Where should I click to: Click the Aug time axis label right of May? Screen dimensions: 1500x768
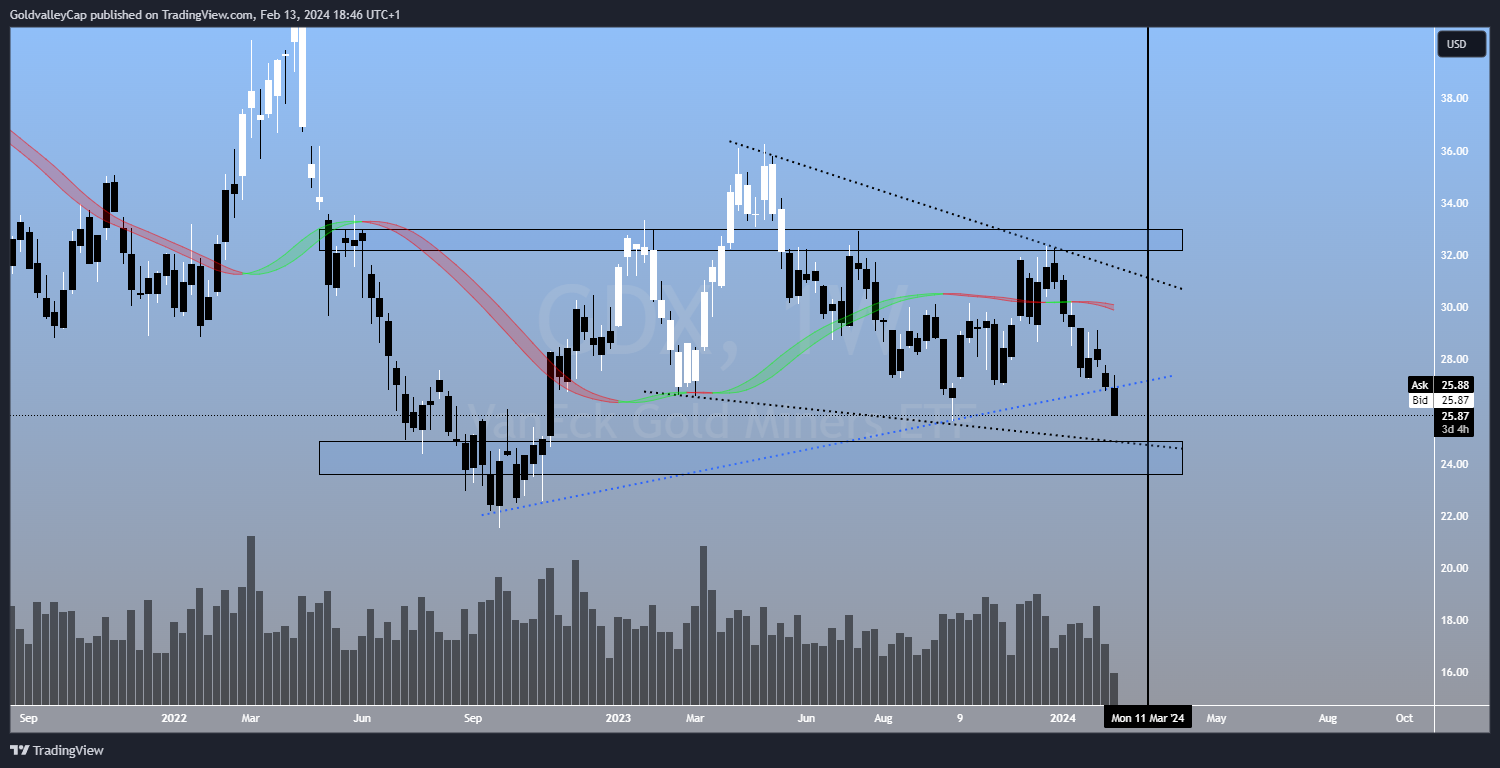(x=1328, y=718)
